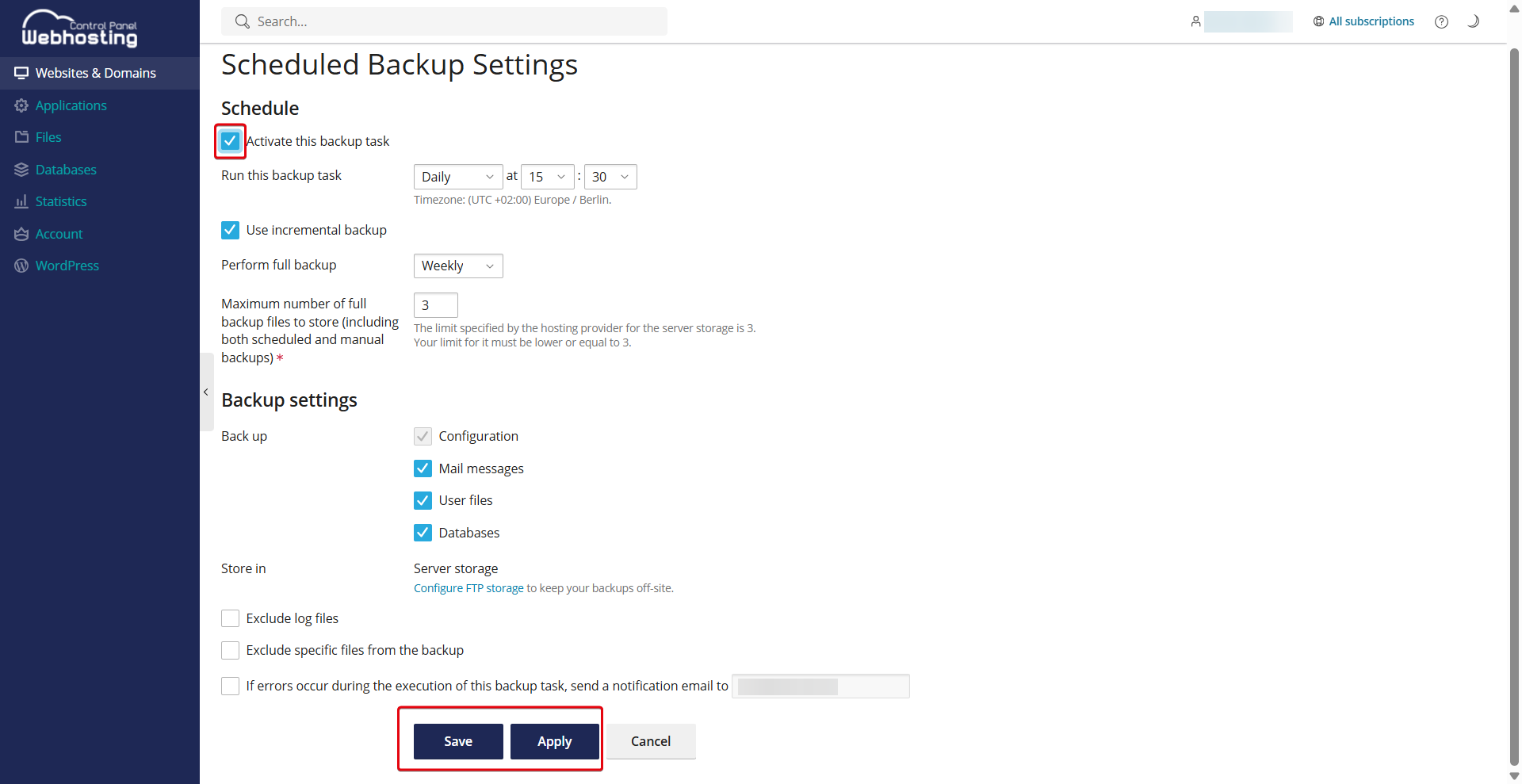Select the Account sidebar icon
Screen dimensions: 1522x784
[58, 233]
